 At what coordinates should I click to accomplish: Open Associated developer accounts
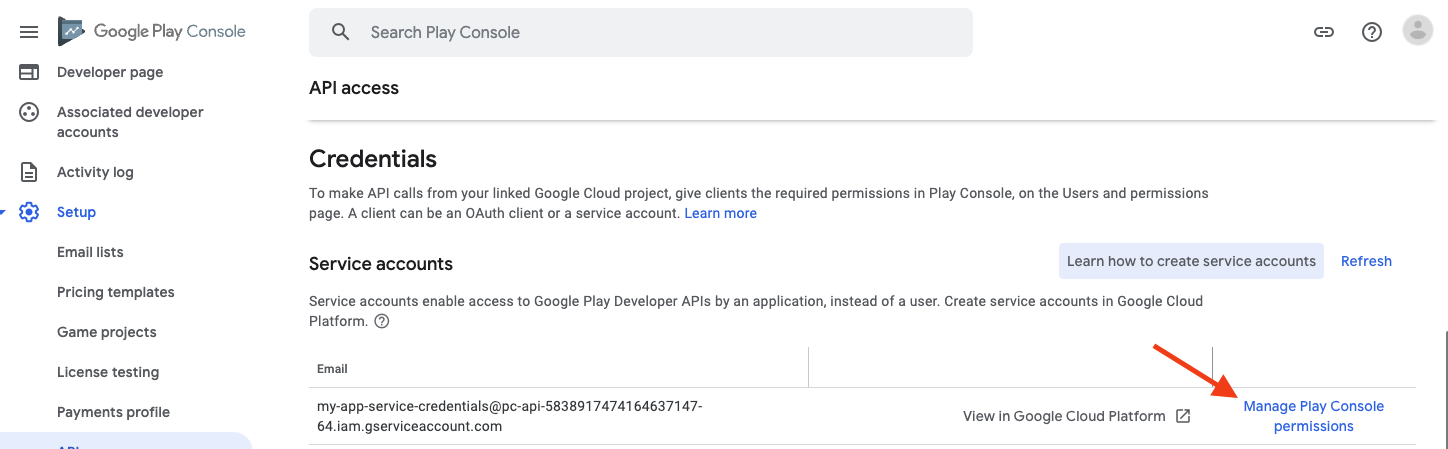[130, 122]
